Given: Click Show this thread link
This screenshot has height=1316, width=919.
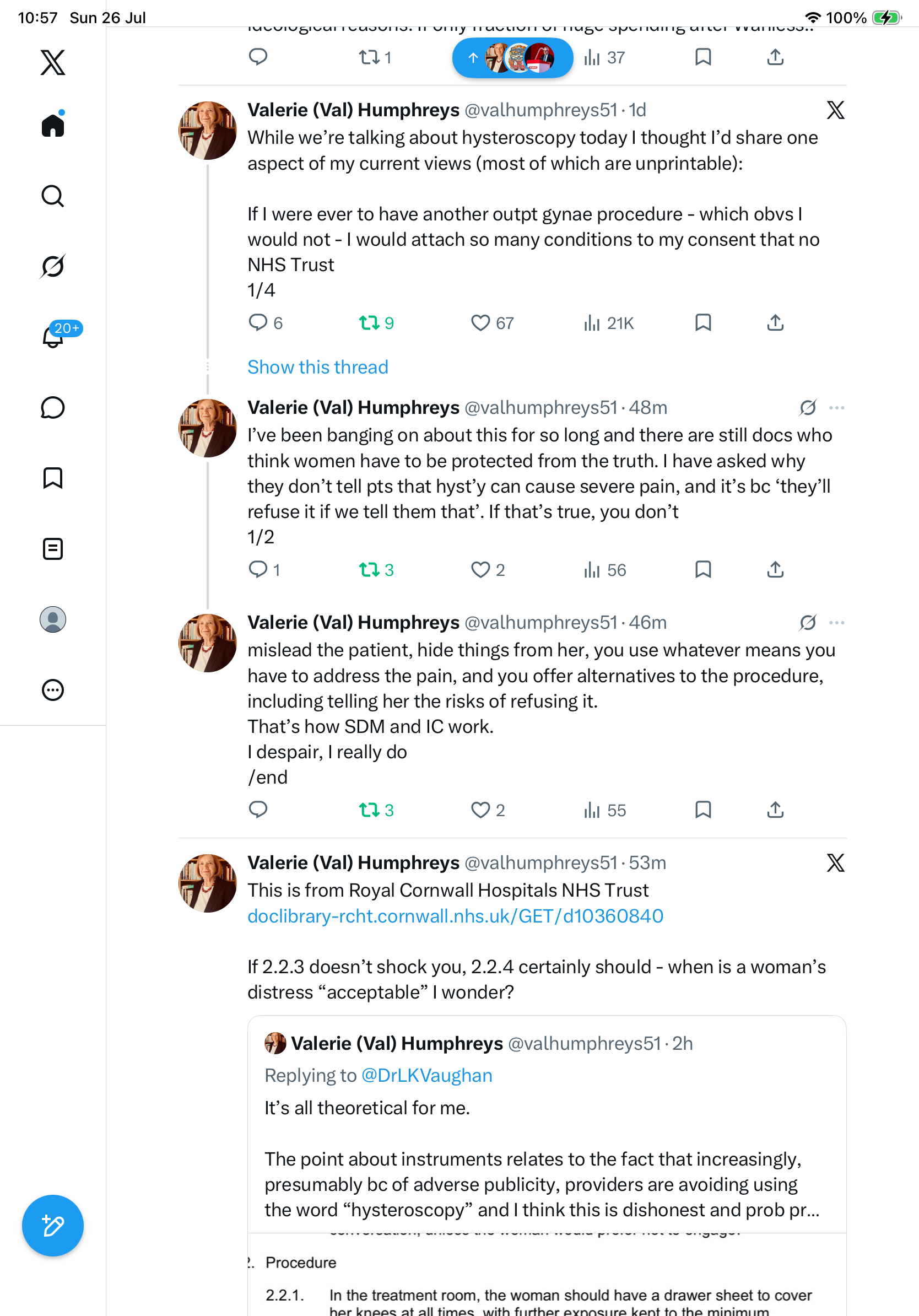Looking at the screenshot, I should point(318,367).
